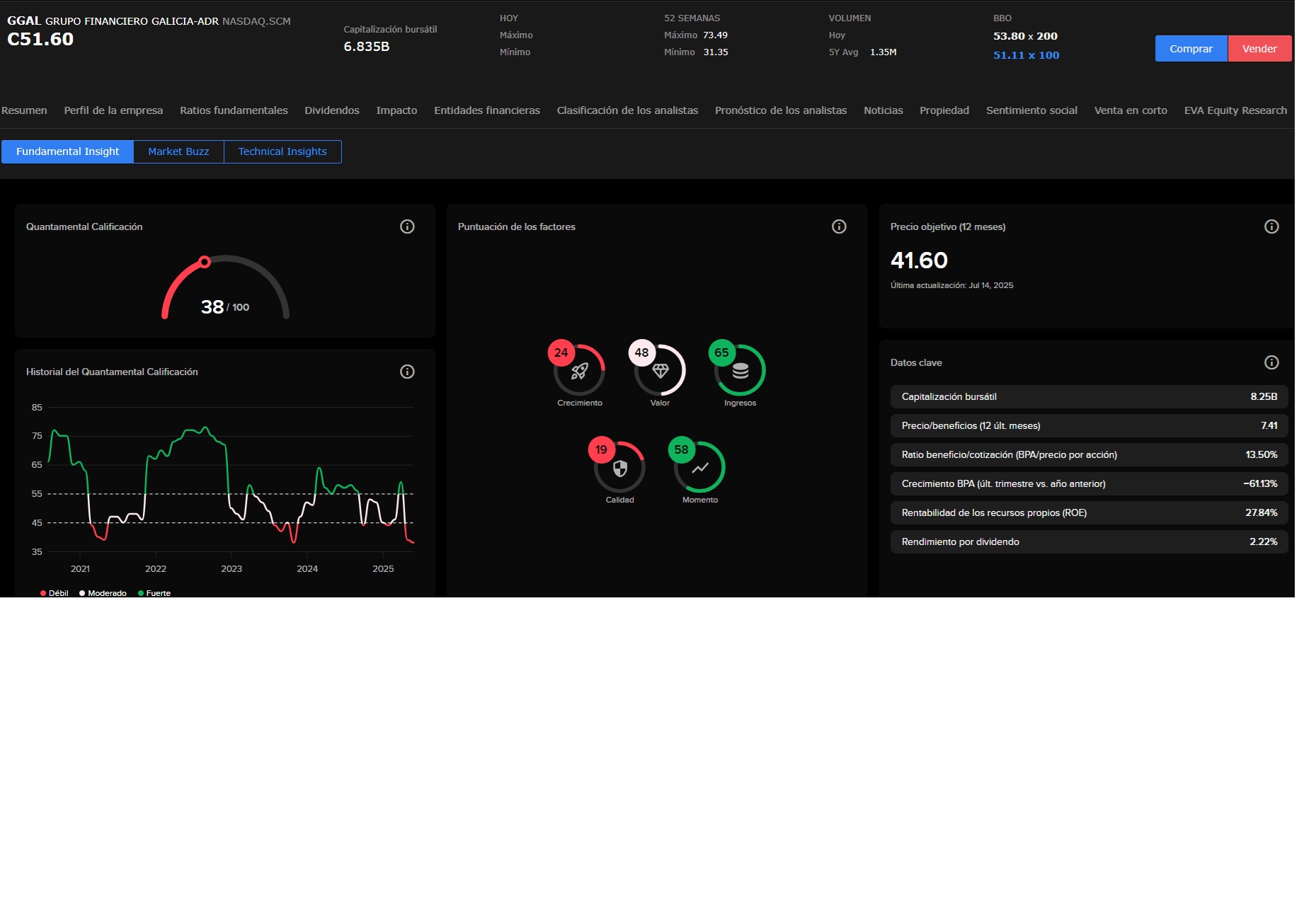Click the 52-week low 31.35
This screenshot has width=1316, height=906.
click(716, 52)
